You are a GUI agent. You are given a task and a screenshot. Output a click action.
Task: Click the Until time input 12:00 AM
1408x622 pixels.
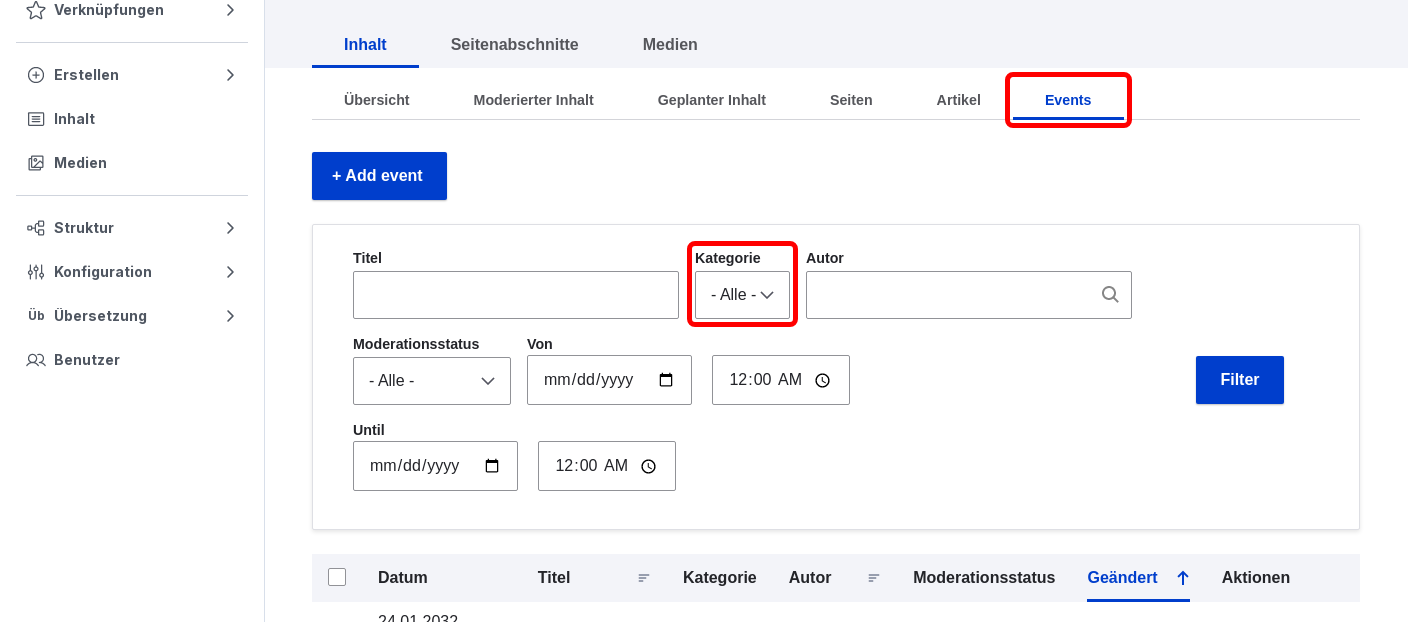[607, 466]
